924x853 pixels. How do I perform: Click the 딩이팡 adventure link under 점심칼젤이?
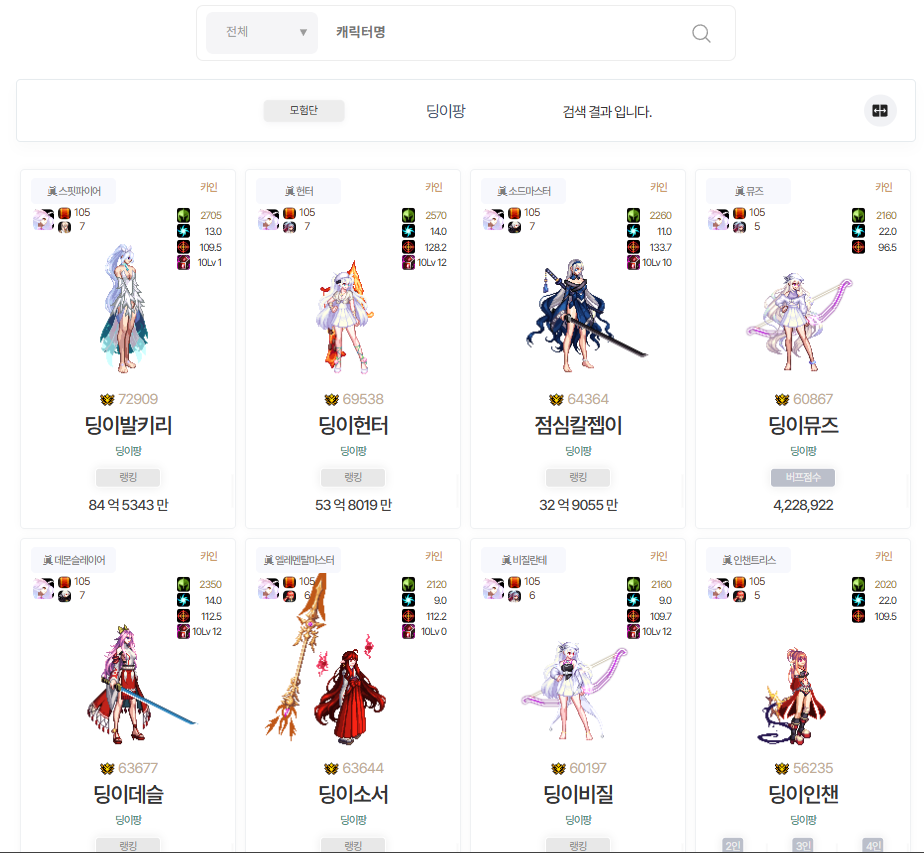578,451
